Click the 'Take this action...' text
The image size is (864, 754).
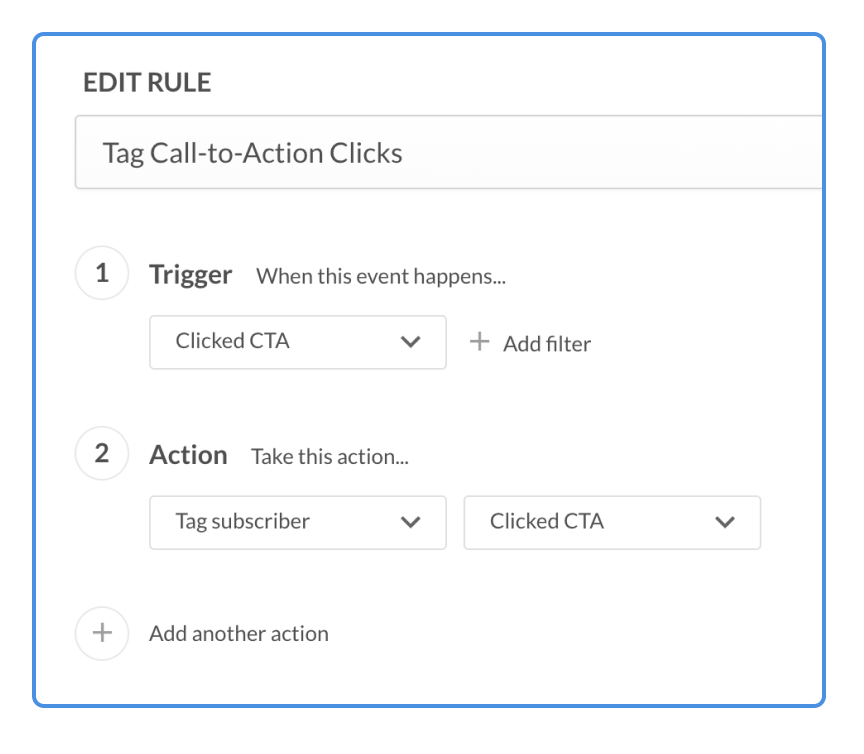click(331, 457)
